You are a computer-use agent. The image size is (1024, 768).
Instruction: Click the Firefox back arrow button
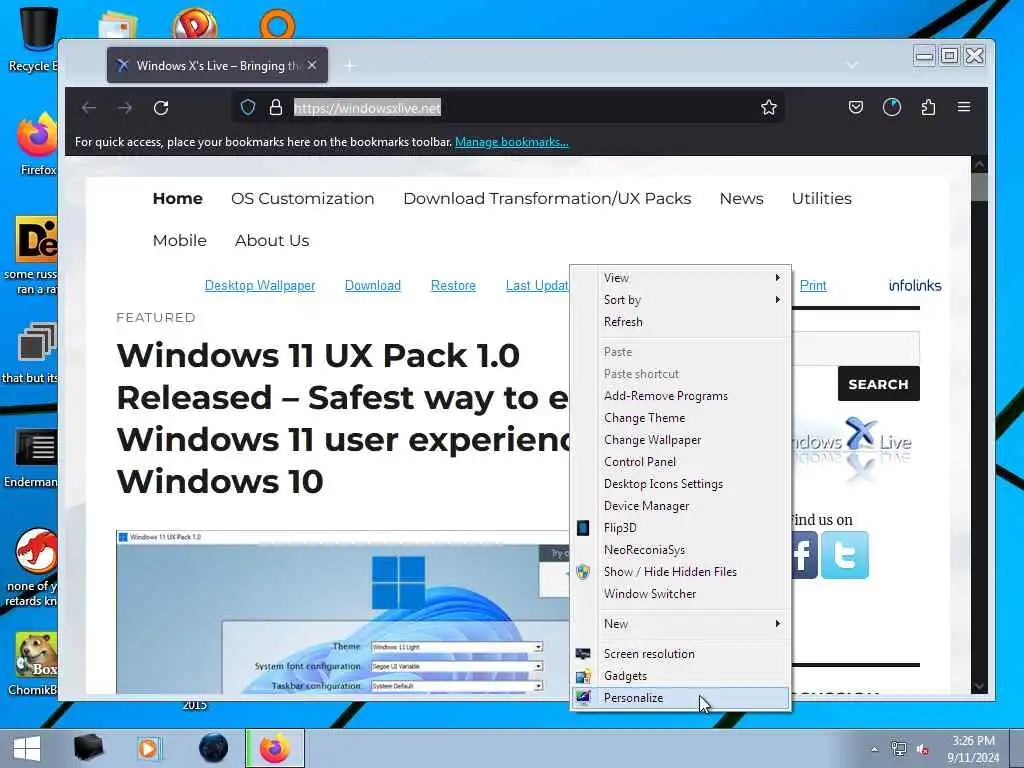pos(89,108)
